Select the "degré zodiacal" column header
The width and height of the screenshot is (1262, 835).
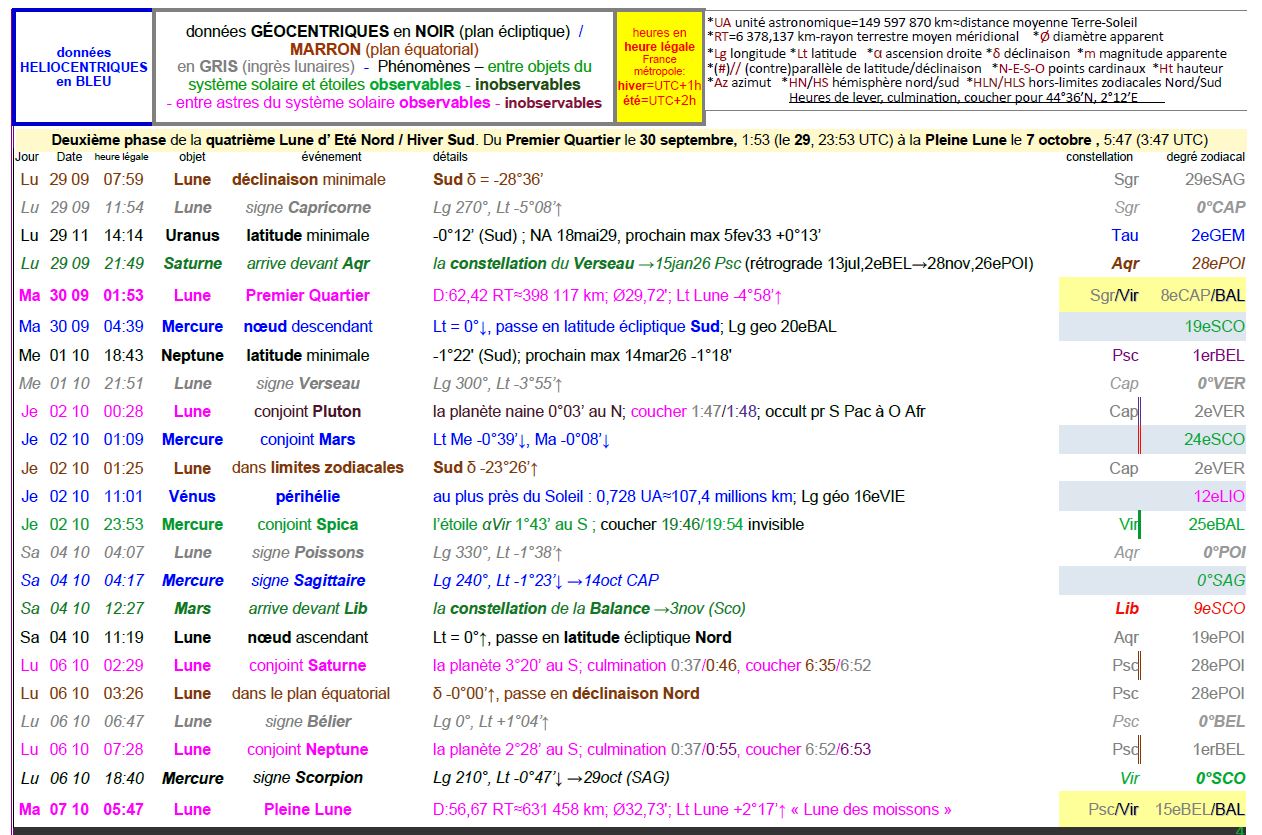pos(1205,157)
